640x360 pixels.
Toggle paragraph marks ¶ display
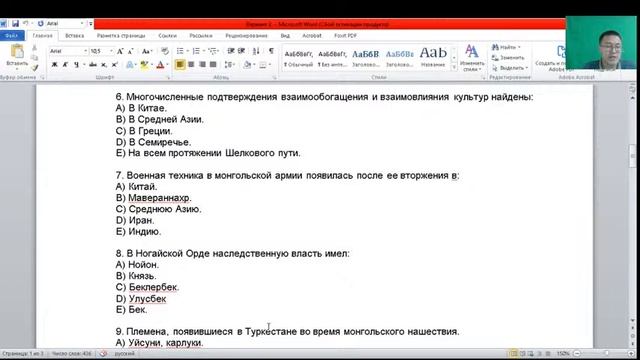pyautogui.click(x=271, y=51)
